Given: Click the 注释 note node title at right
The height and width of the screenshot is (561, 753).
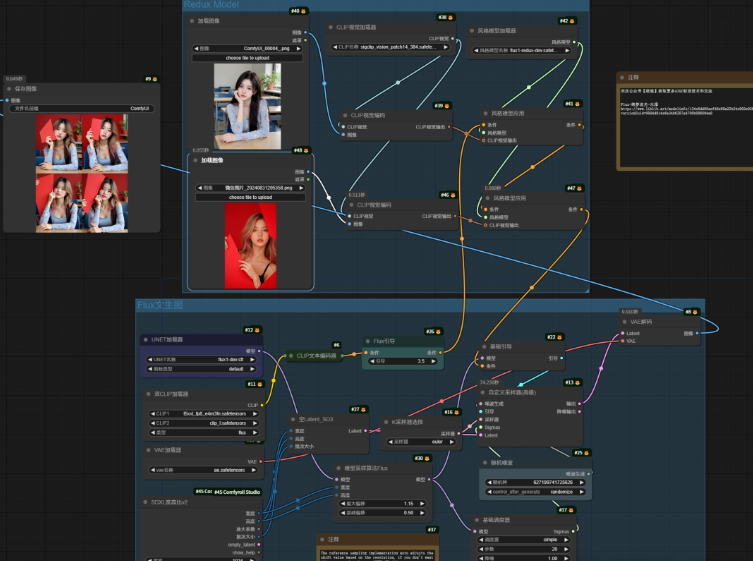Looking at the screenshot, I should (x=633, y=77).
